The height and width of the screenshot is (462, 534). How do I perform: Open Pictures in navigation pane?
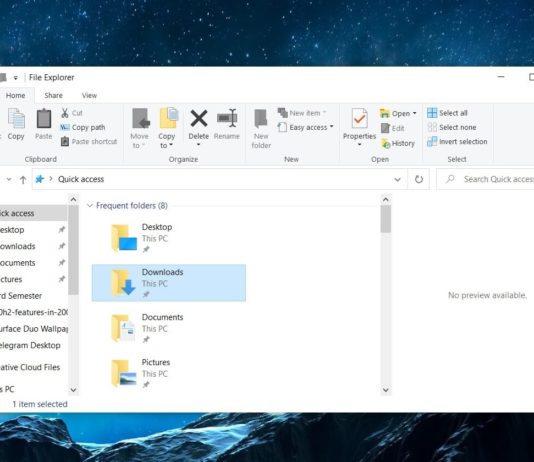(33, 280)
